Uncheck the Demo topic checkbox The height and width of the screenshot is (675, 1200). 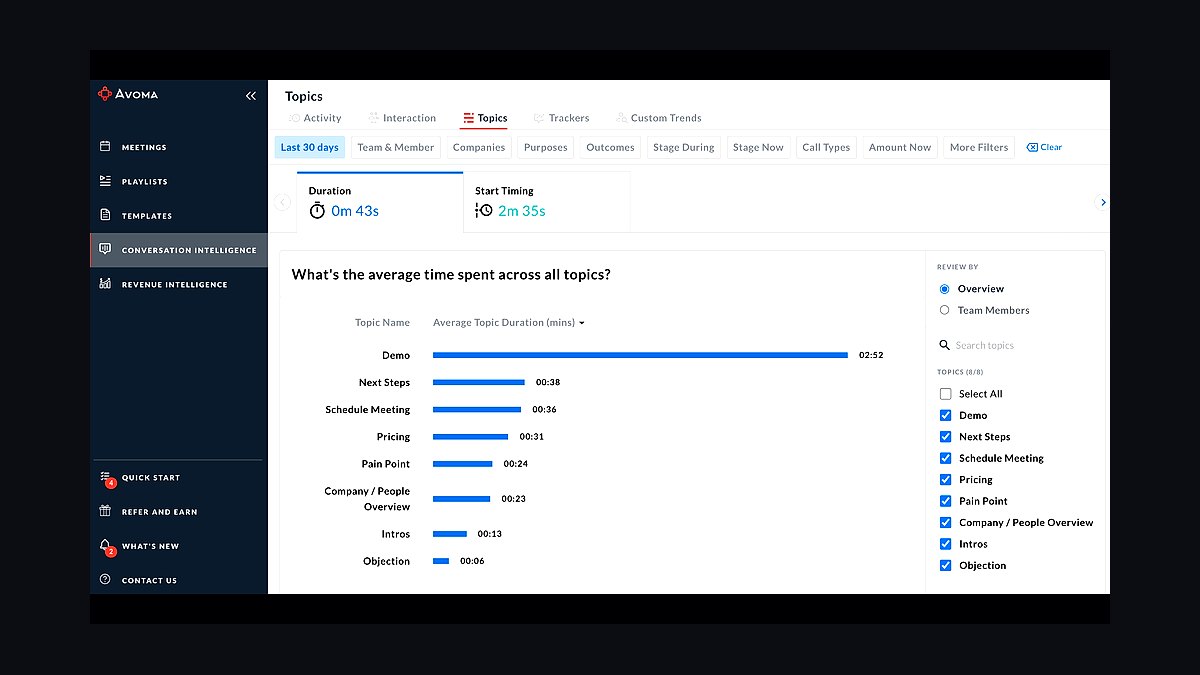(945, 415)
